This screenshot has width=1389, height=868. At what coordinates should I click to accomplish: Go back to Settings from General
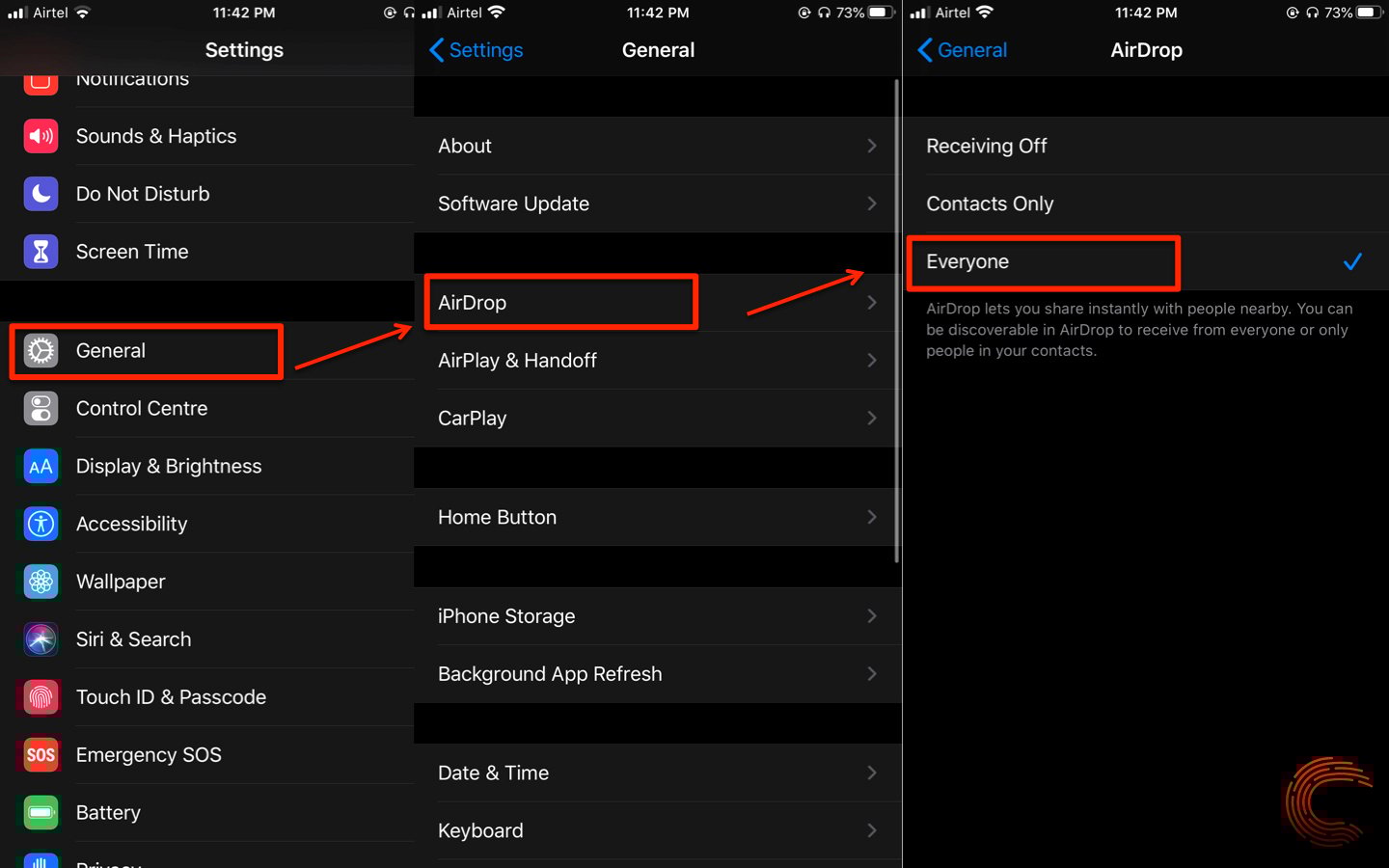477,50
